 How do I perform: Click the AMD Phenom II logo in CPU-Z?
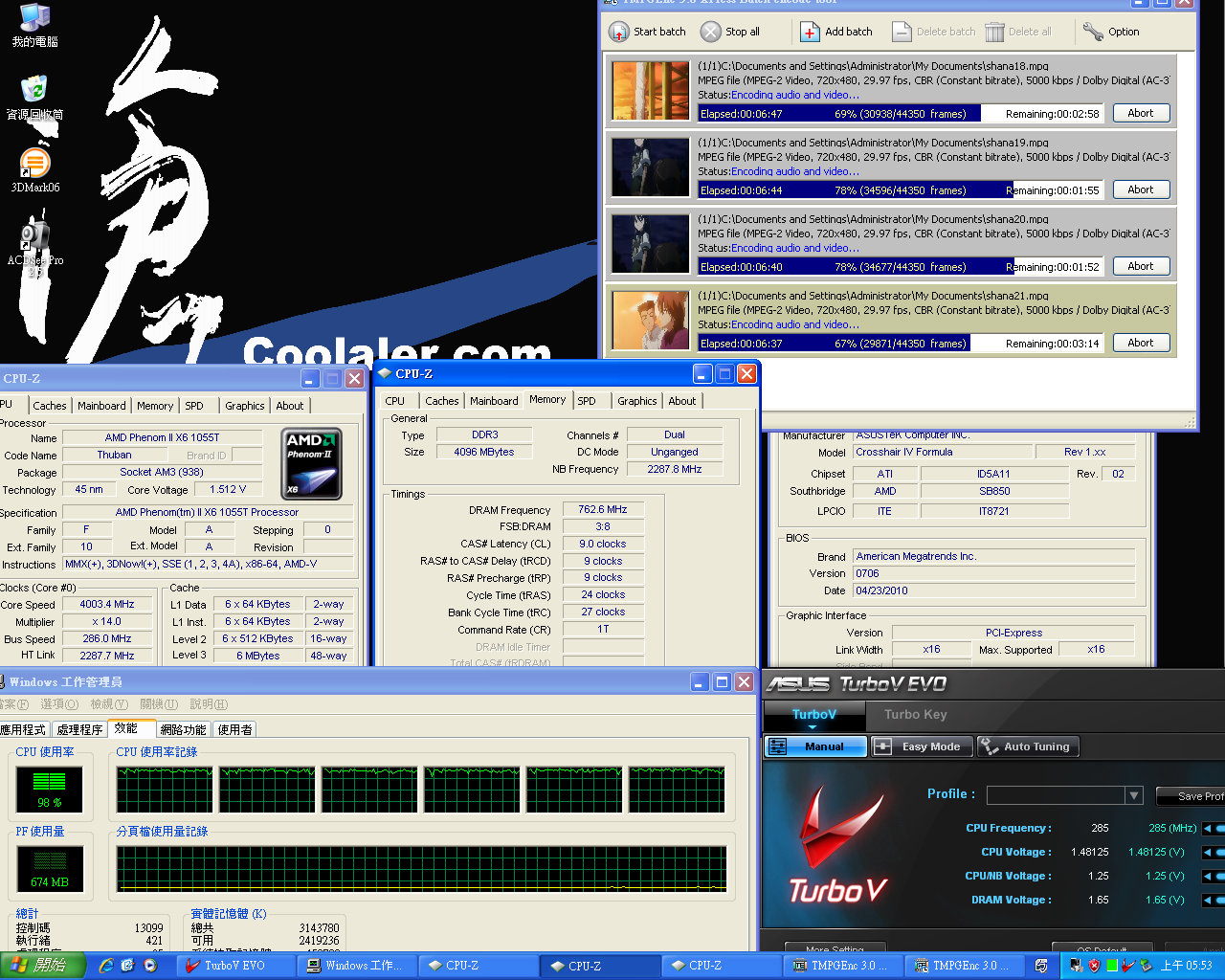(312, 464)
